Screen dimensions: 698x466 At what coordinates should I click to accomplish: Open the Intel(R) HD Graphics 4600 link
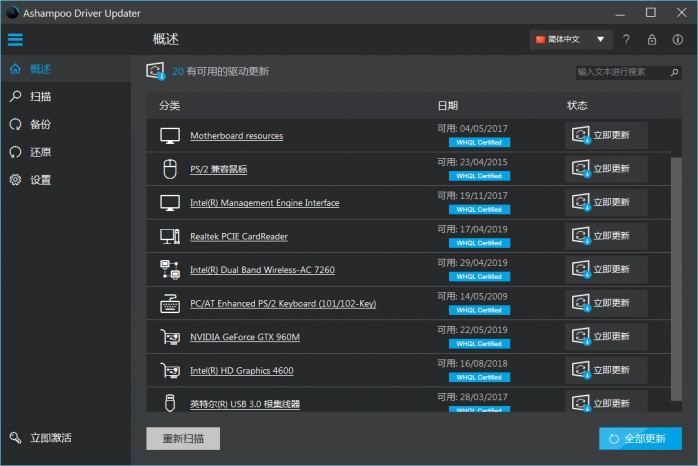[242, 370]
